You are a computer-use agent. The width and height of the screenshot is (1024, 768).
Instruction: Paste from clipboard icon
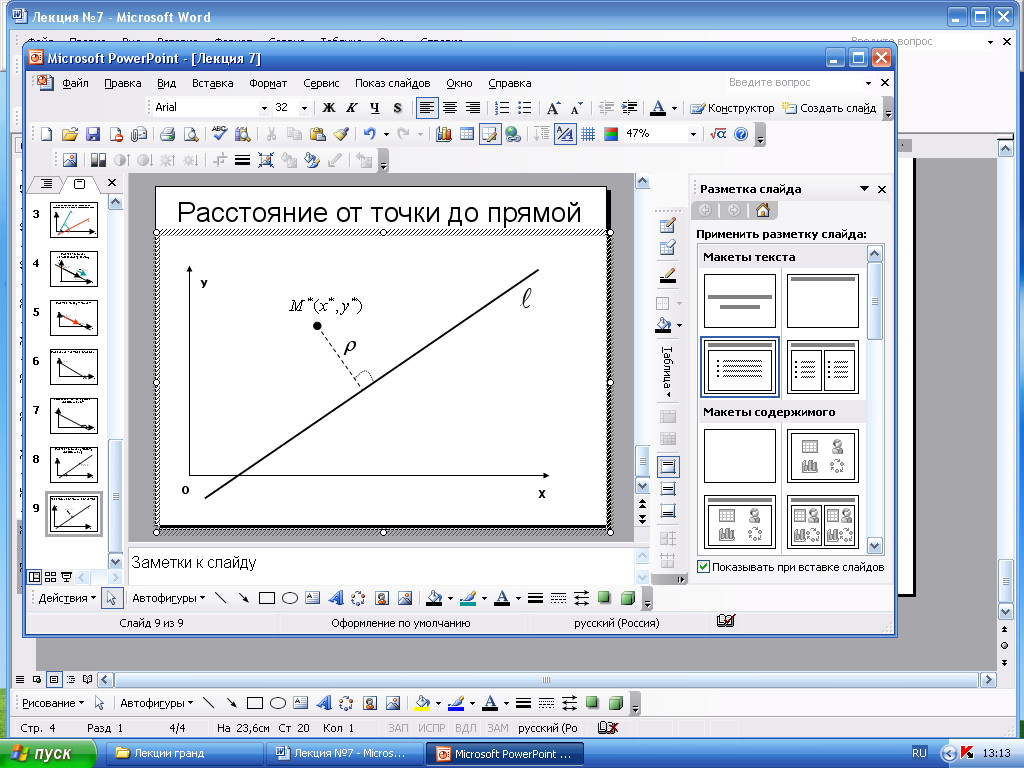[317, 135]
